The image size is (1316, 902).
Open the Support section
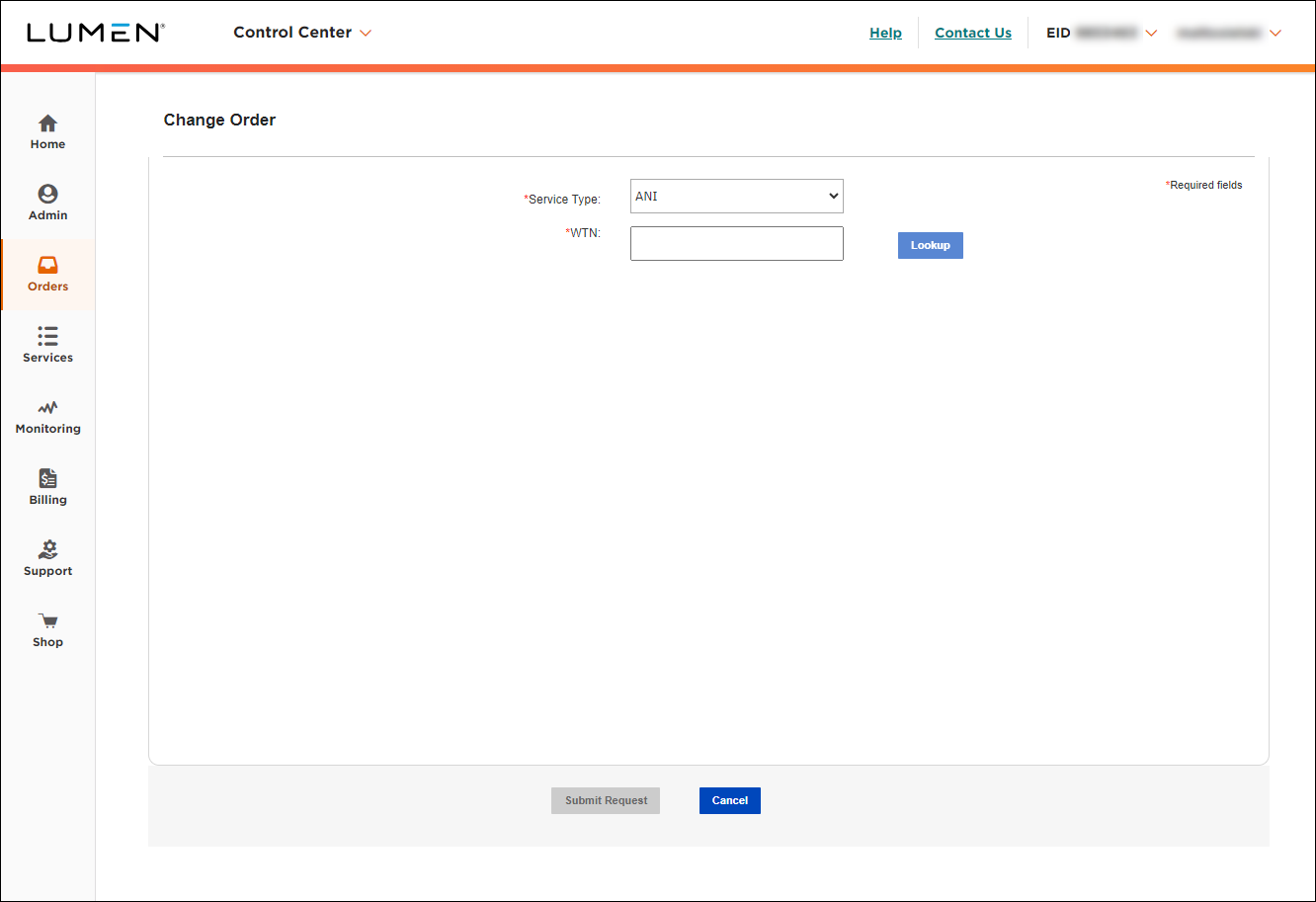coord(47,559)
